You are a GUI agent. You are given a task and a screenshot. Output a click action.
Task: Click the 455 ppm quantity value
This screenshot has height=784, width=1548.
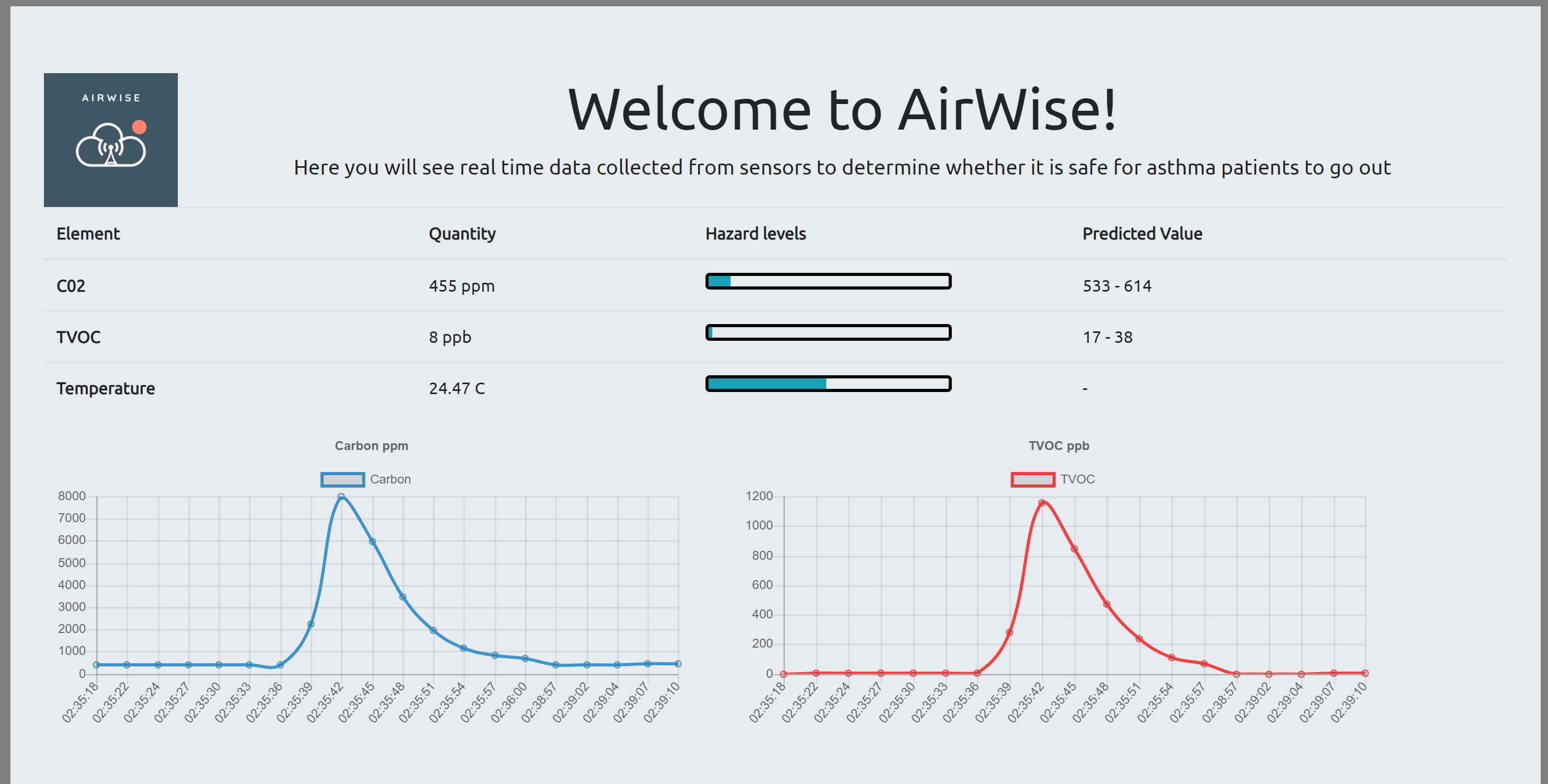click(461, 286)
